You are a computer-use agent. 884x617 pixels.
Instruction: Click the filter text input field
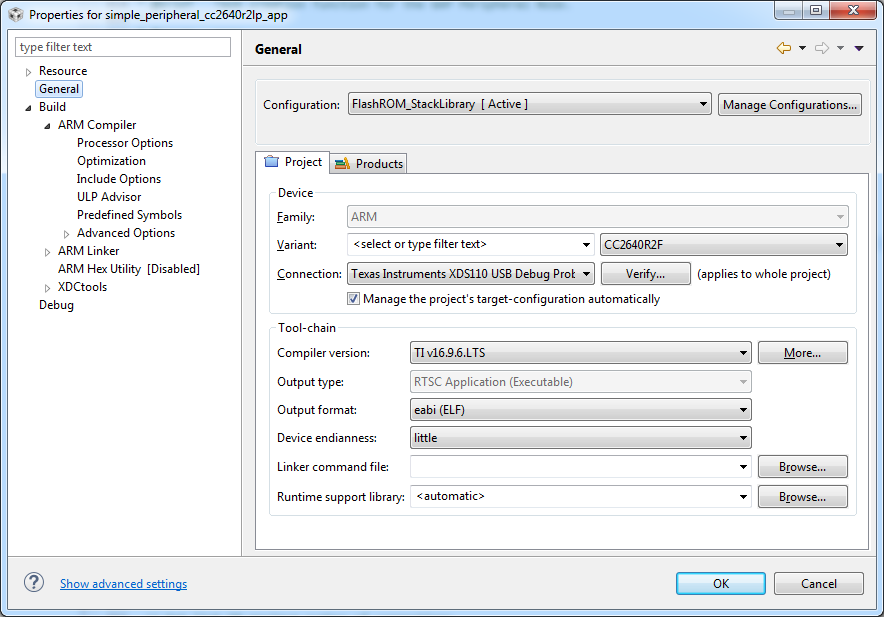click(123, 47)
